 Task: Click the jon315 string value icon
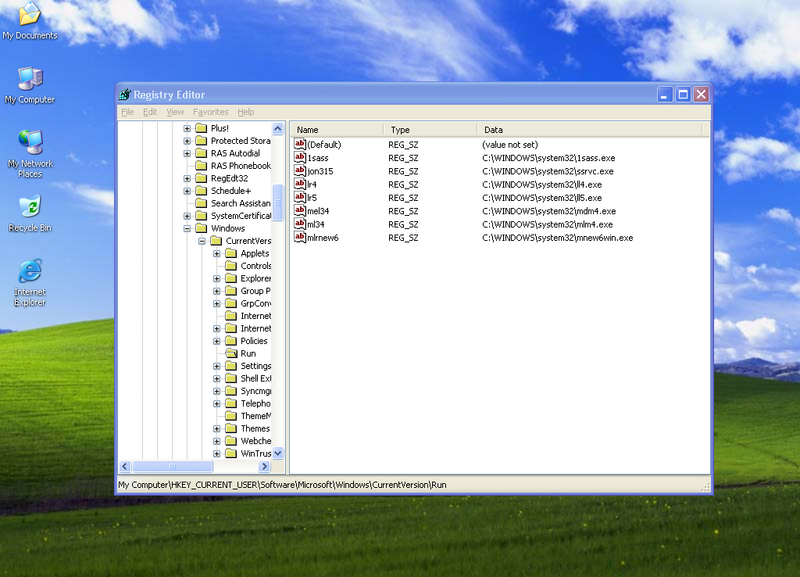pyautogui.click(x=299, y=171)
